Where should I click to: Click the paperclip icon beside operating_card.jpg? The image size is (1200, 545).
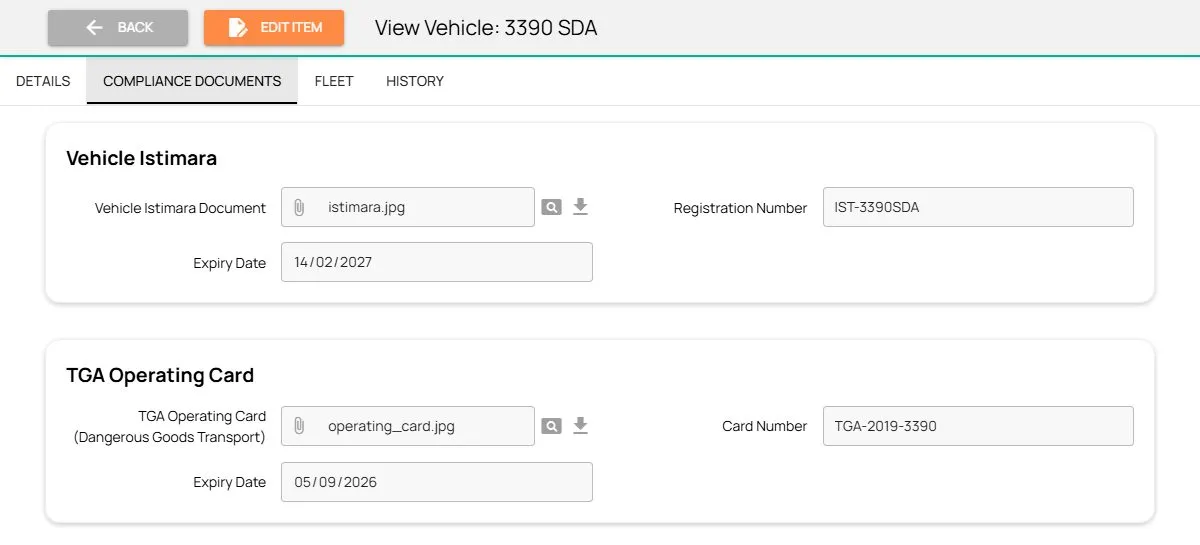[x=298, y=426]
